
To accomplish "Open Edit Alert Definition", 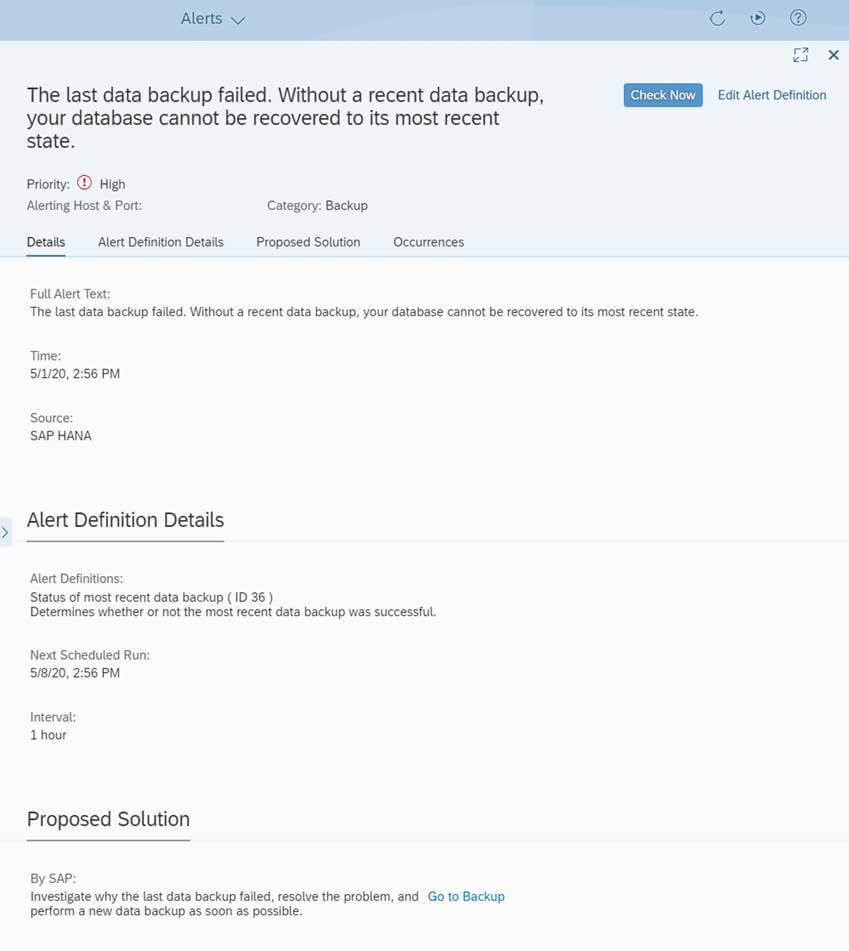I will [x=771, y=95].
